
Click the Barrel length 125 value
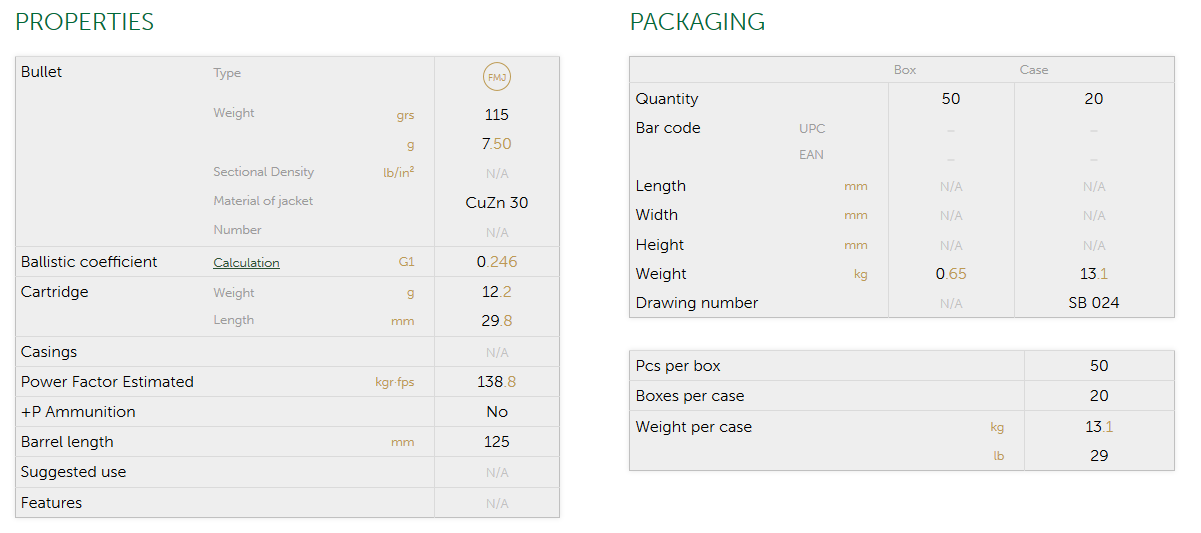(x=497, y=442)
